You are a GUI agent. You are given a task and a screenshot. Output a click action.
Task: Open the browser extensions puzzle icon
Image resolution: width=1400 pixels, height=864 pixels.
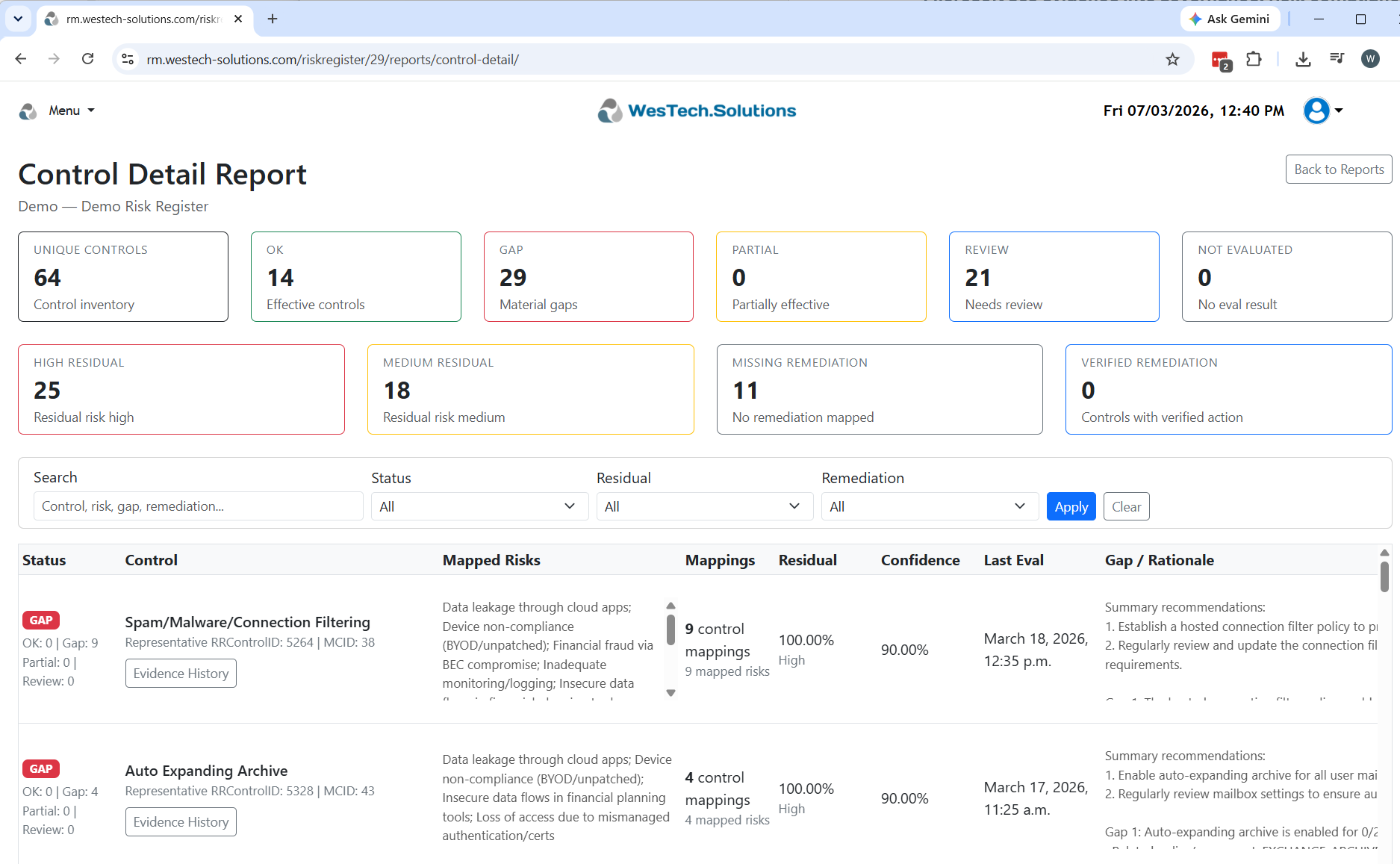[1254, 59]
